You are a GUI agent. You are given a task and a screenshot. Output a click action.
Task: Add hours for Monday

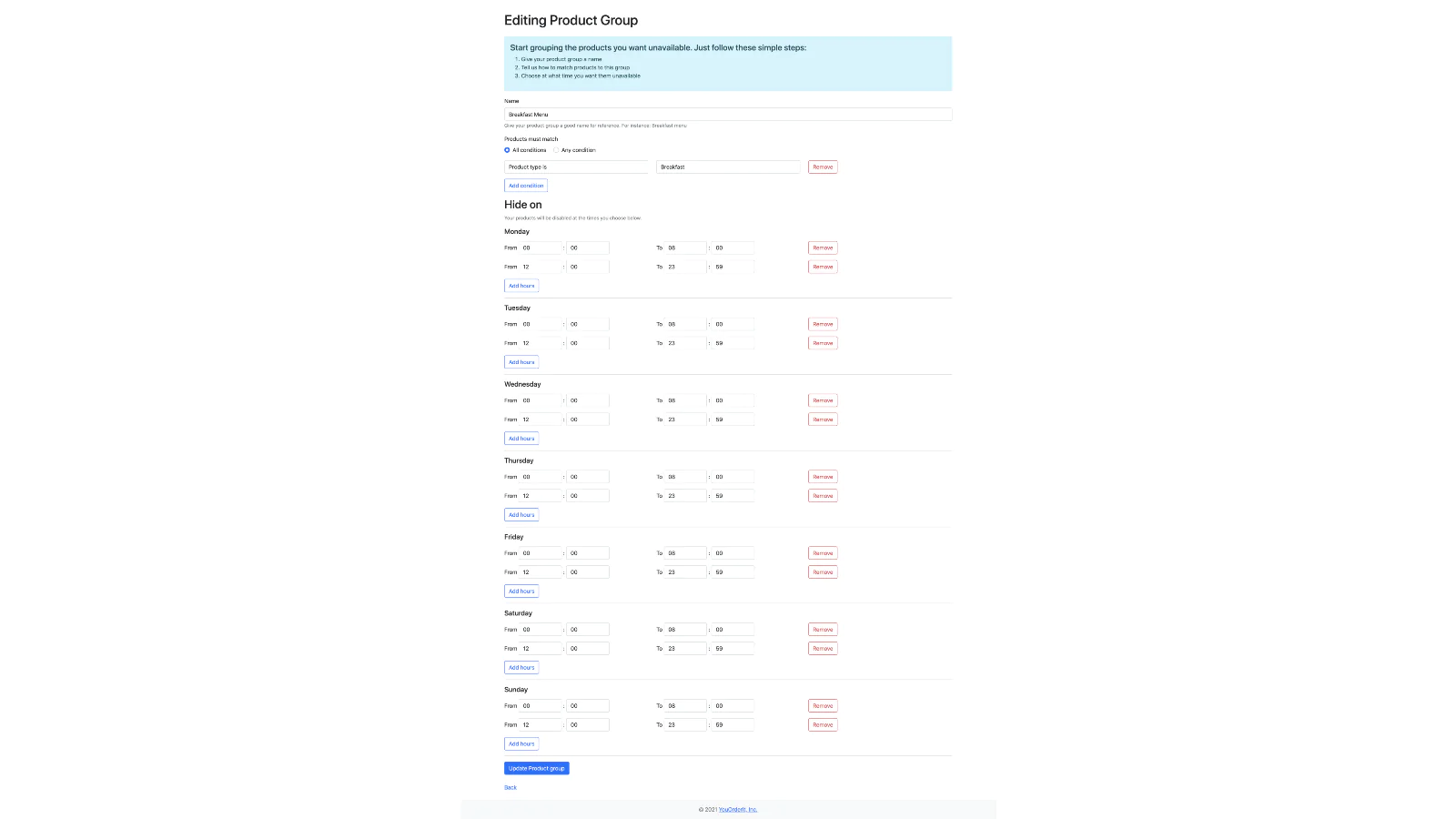(x=521, y=286)
